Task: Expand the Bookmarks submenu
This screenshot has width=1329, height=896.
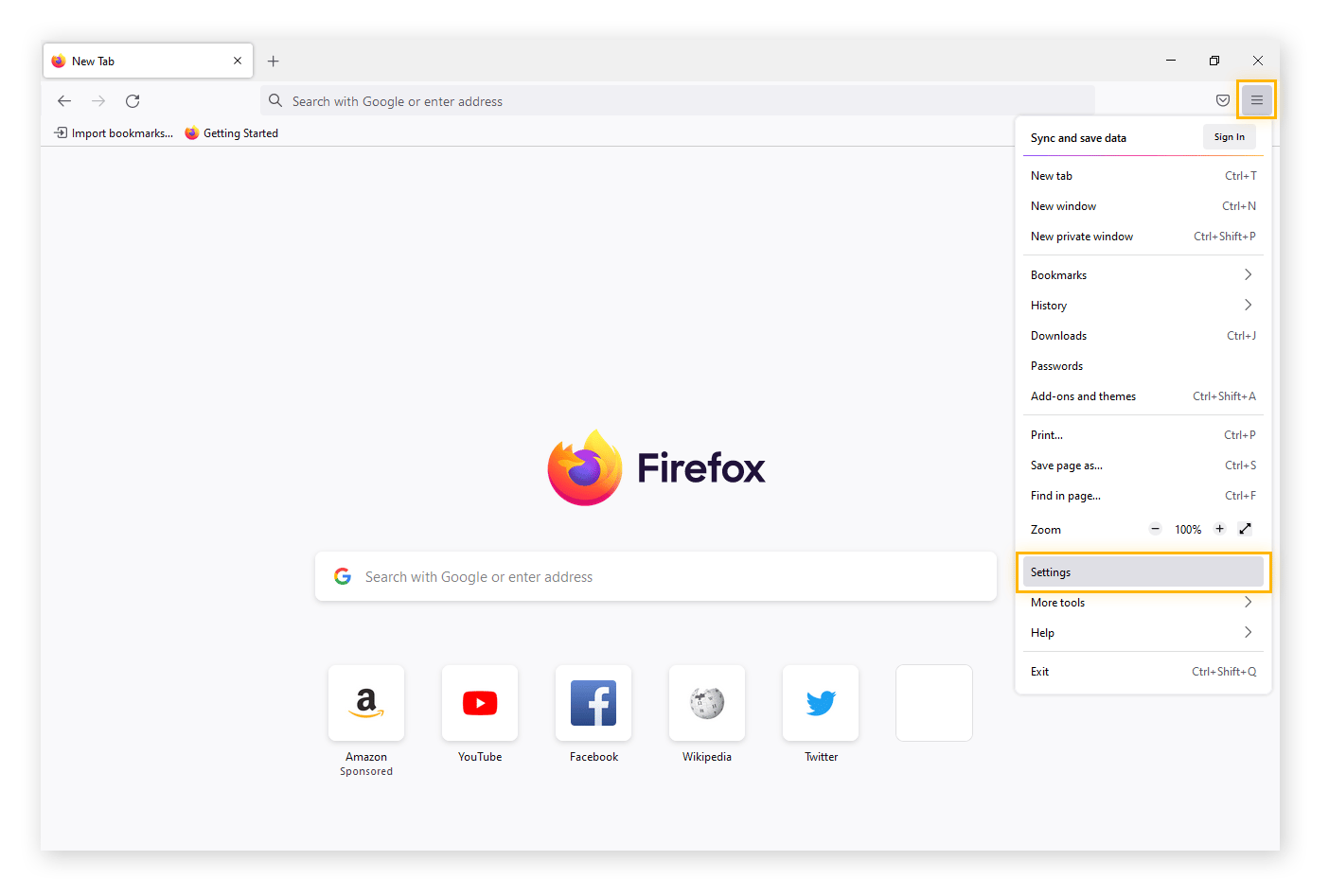Action: (x=1143, y=275)
